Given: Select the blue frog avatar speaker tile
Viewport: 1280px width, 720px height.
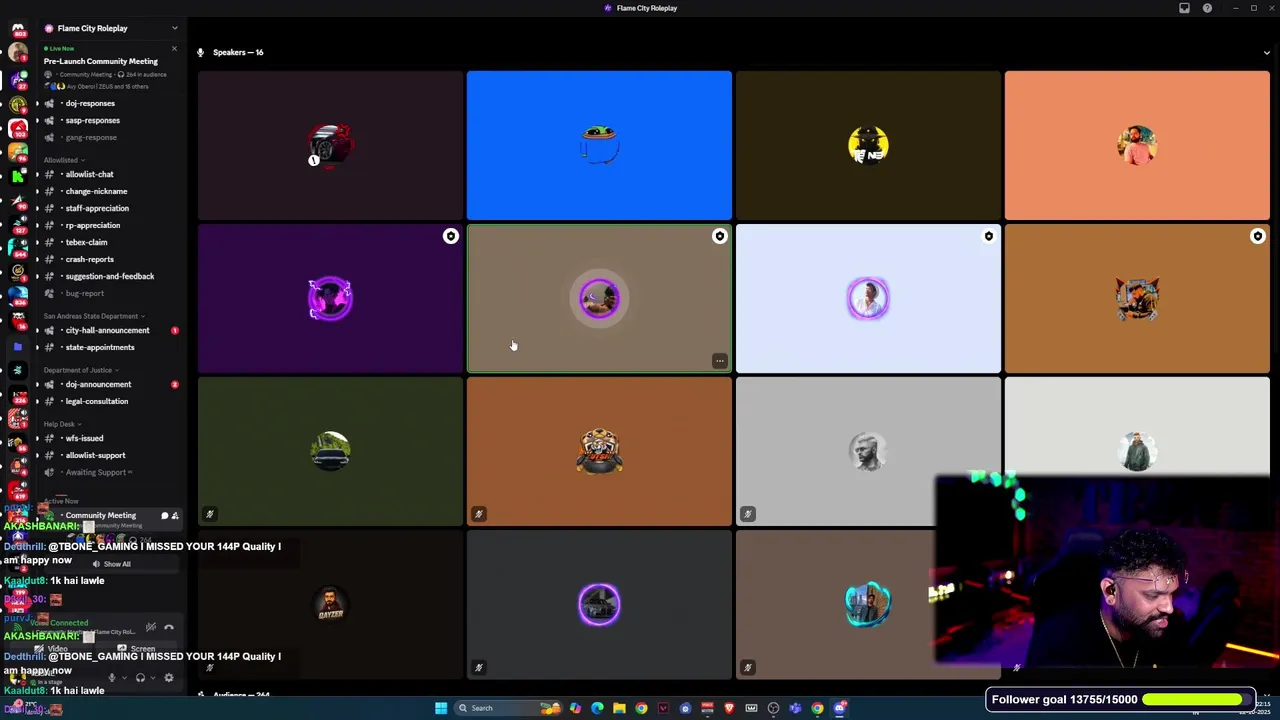Looking at the screenshot, I should [599, 145].
